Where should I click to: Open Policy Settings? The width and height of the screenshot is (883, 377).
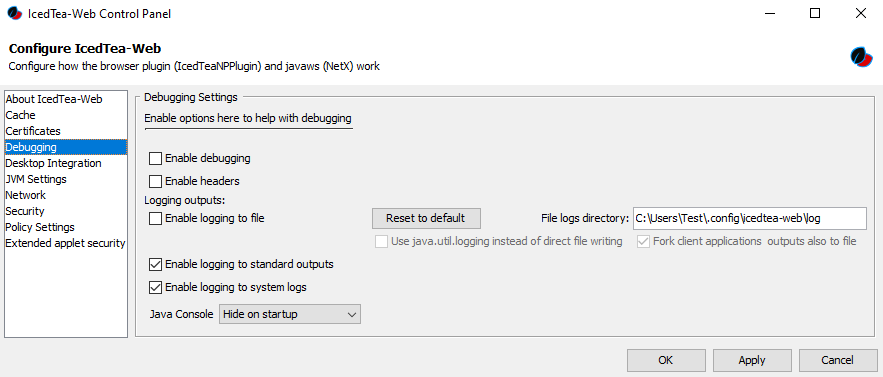pos(65,227)
